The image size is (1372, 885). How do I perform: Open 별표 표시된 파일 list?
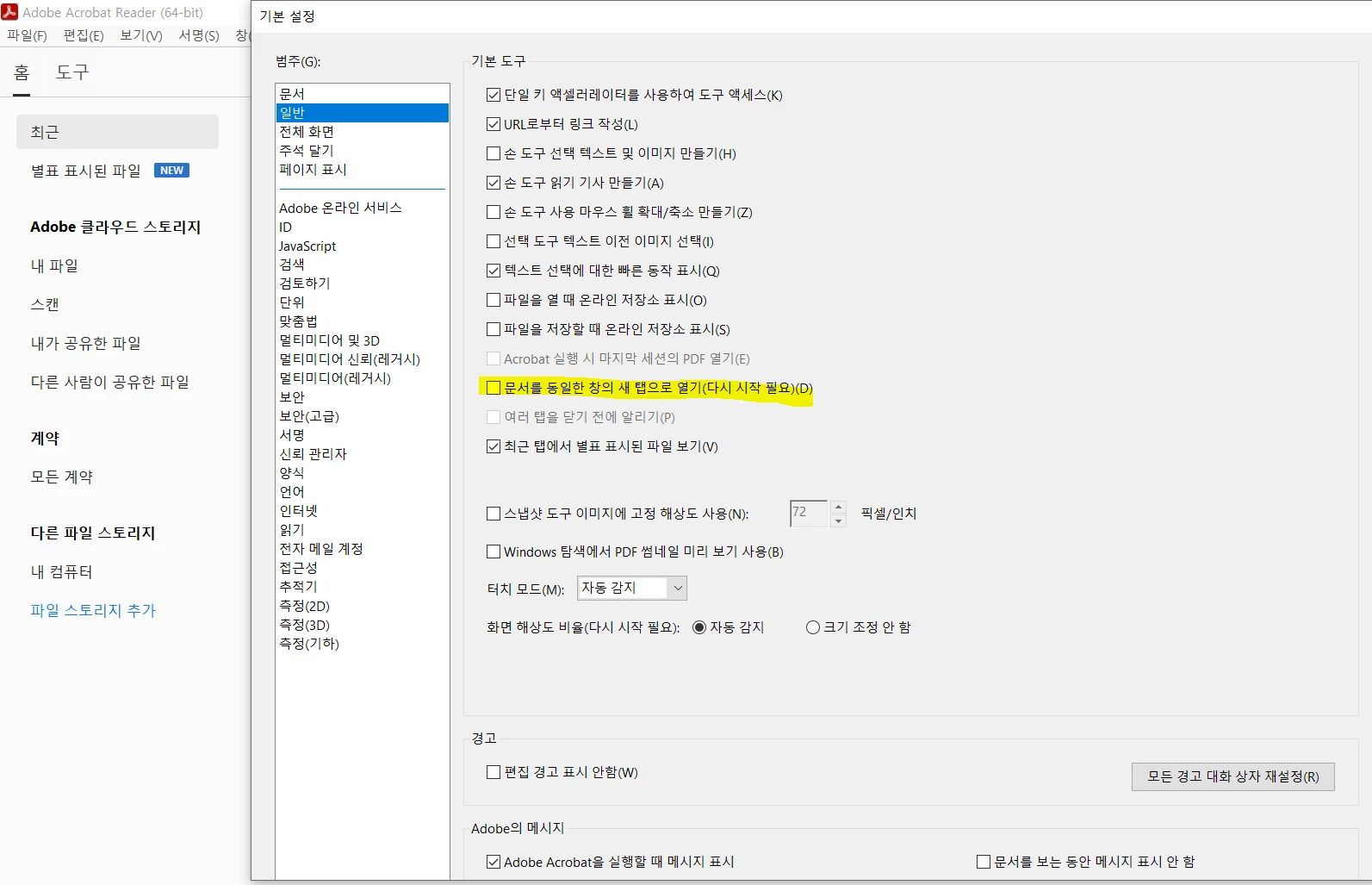click(x=86, y=171)
